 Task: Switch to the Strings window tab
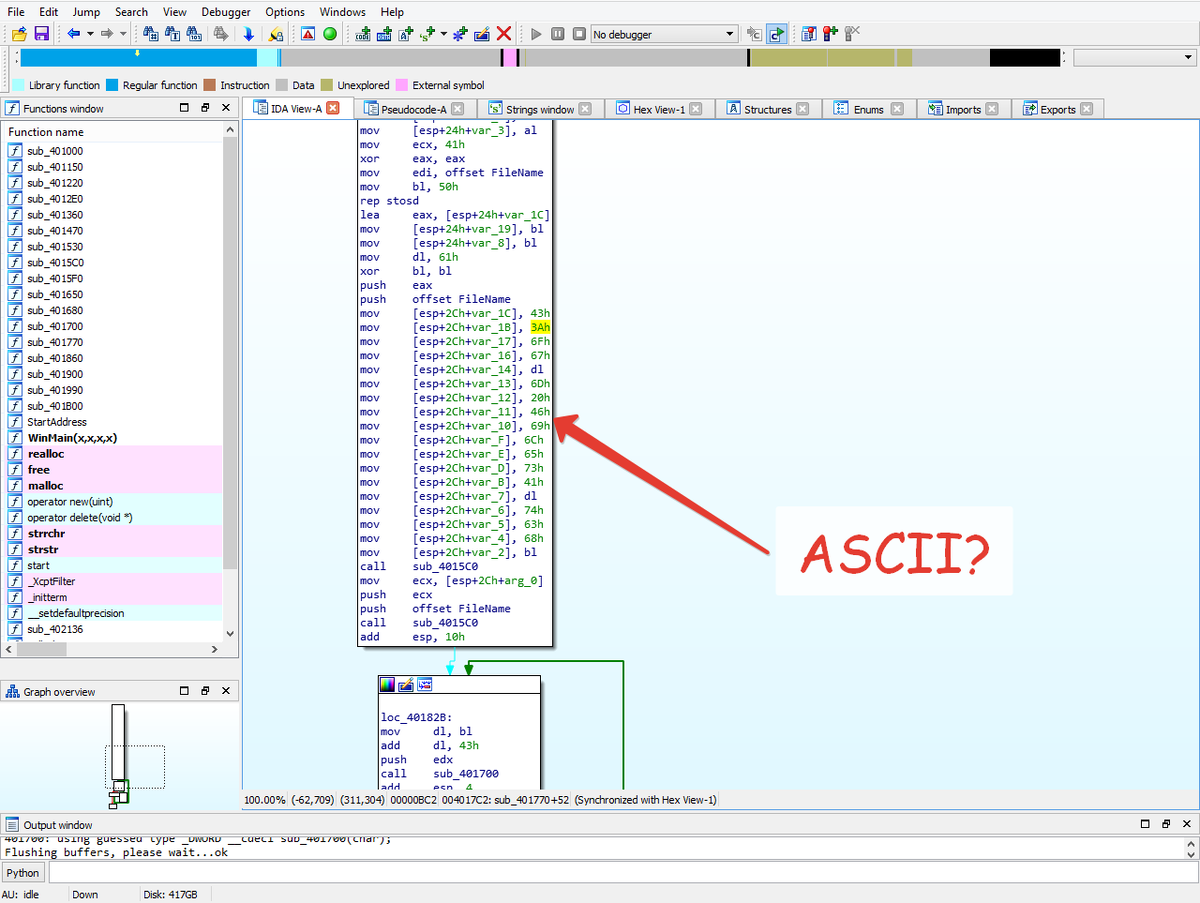[x=539, y=109]
